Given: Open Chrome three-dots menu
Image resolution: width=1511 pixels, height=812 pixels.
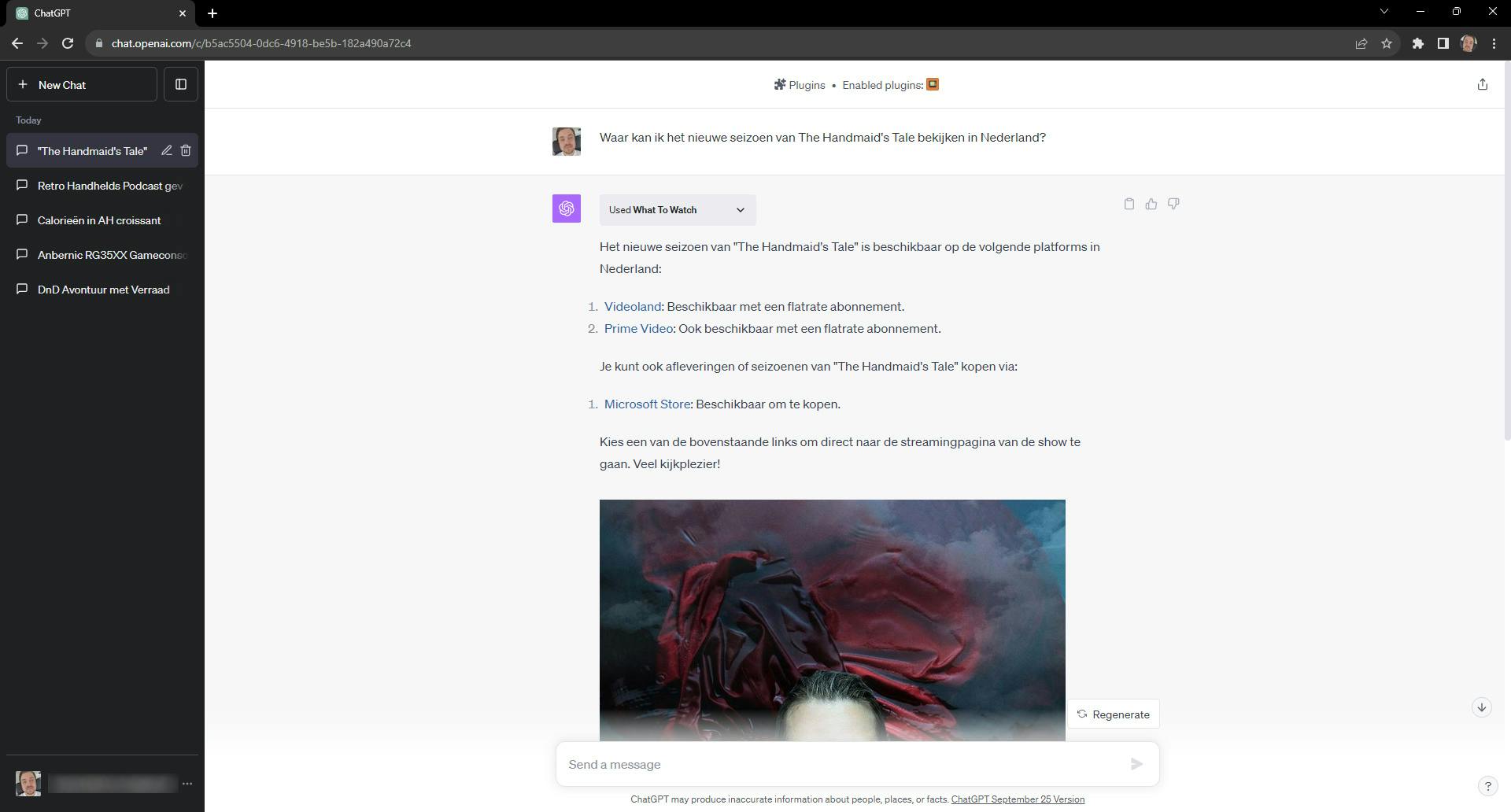Looking at the screenshot, I should [x=1494, y=43].
